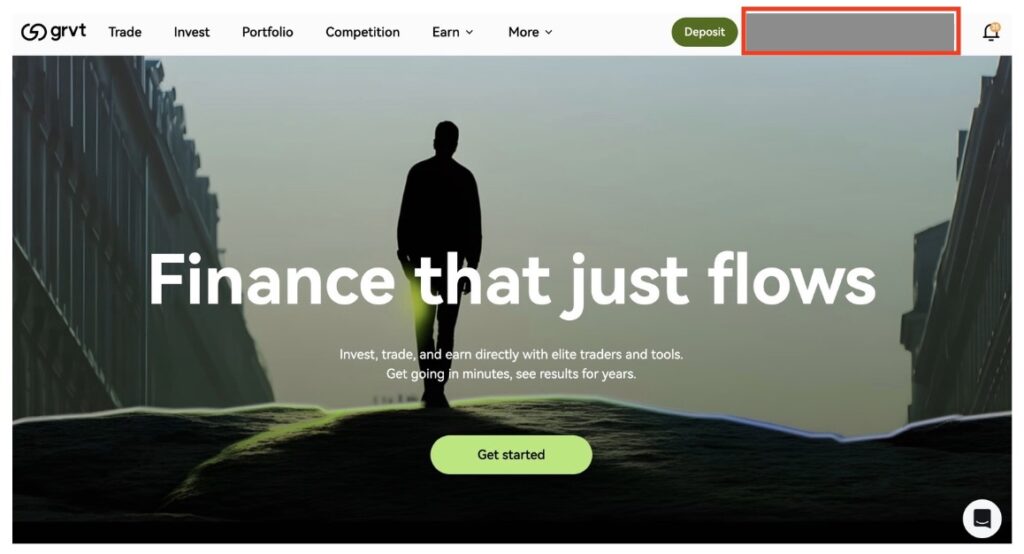The height and width of the screenshot is (554, 1024).
Task: Click the walking man silhouette image
Action: tap(440, 261)
